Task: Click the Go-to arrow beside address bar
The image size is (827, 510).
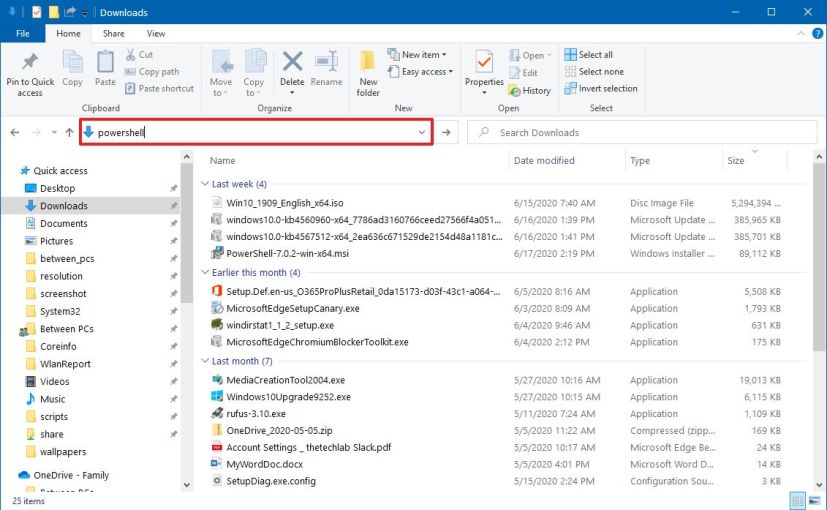Action: [446, 132]
